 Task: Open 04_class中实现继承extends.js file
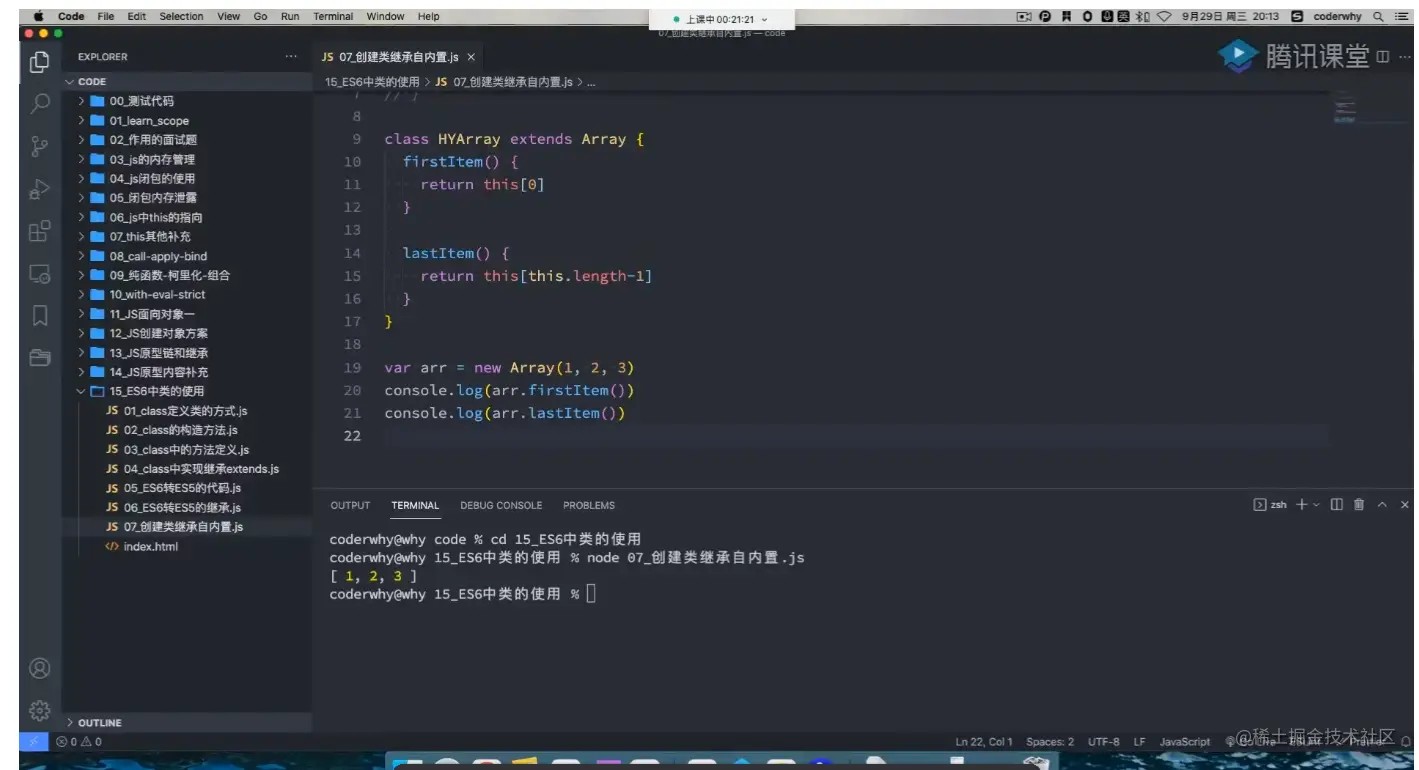pos(186,468)
